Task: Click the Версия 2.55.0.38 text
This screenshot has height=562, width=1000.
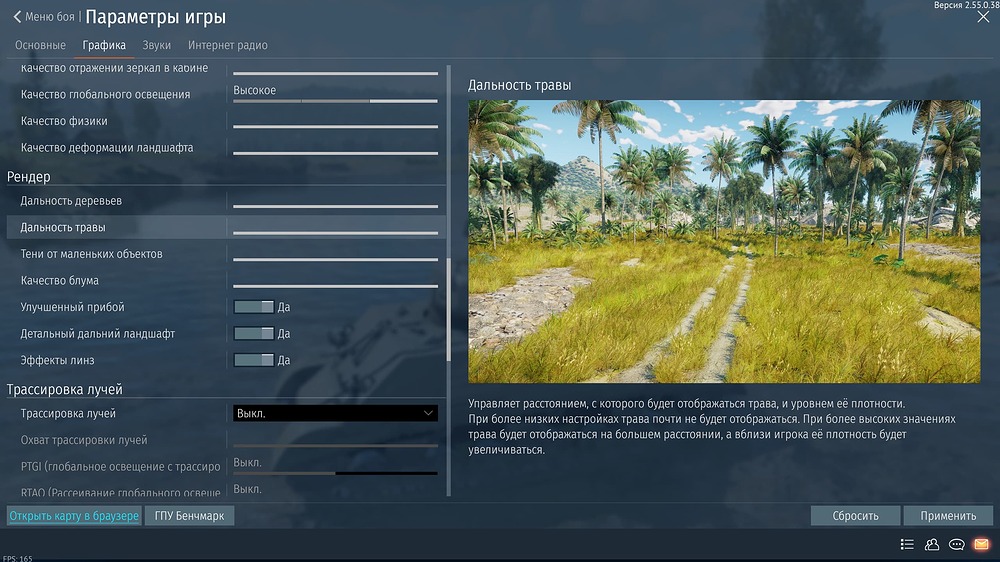Action: point(966,4)
